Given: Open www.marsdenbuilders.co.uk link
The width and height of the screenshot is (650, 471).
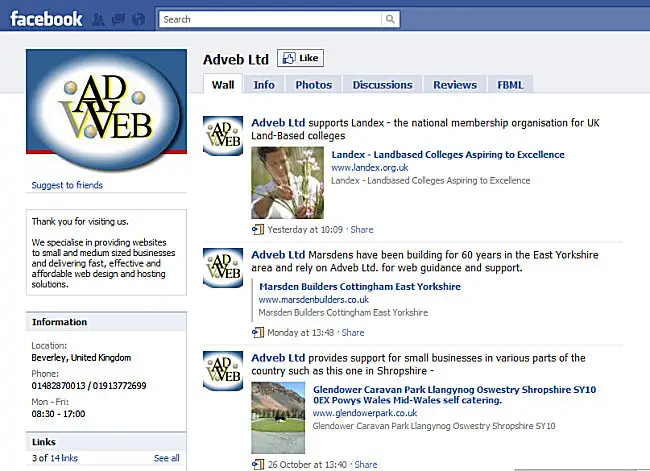Looking at the screenshot, I should coord(314,299).
